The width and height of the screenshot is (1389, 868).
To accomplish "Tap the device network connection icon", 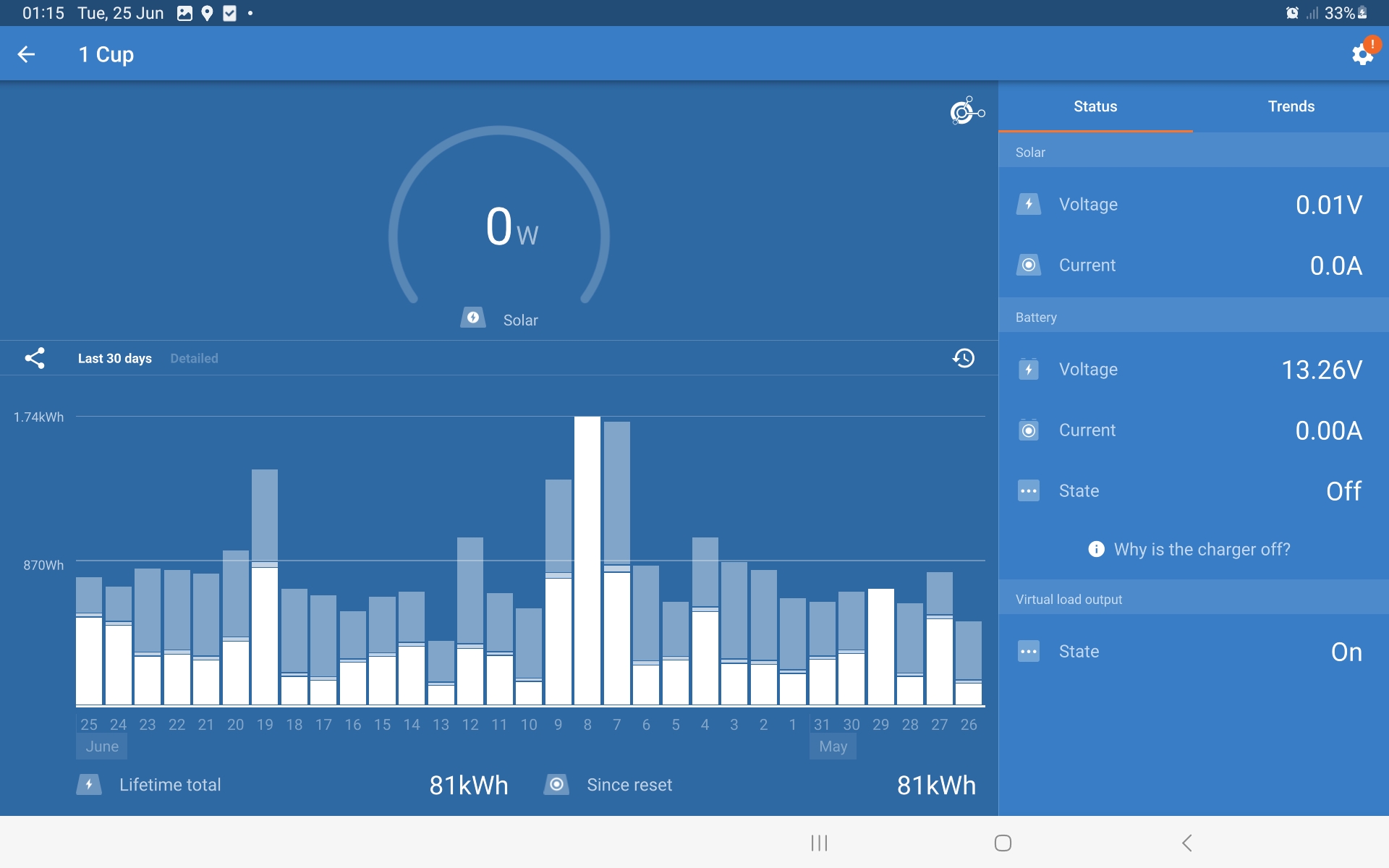I will click(967, 111).
